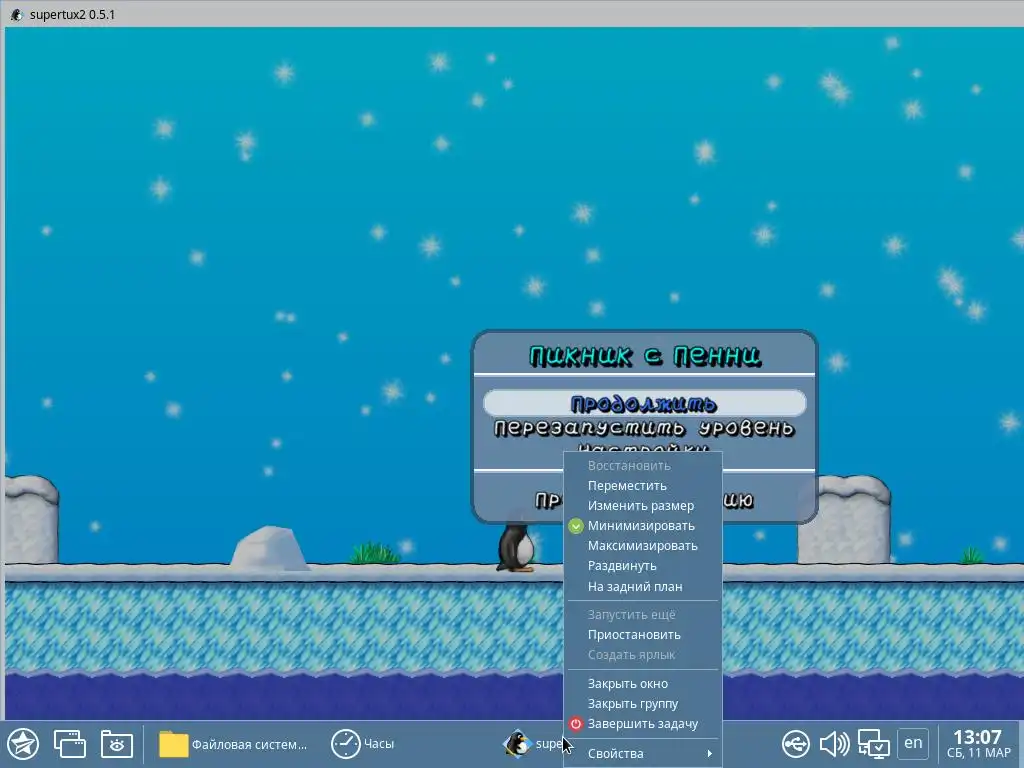Open the file manager eye folder icon
1024x768 pixels.
(x=117, y=744)
